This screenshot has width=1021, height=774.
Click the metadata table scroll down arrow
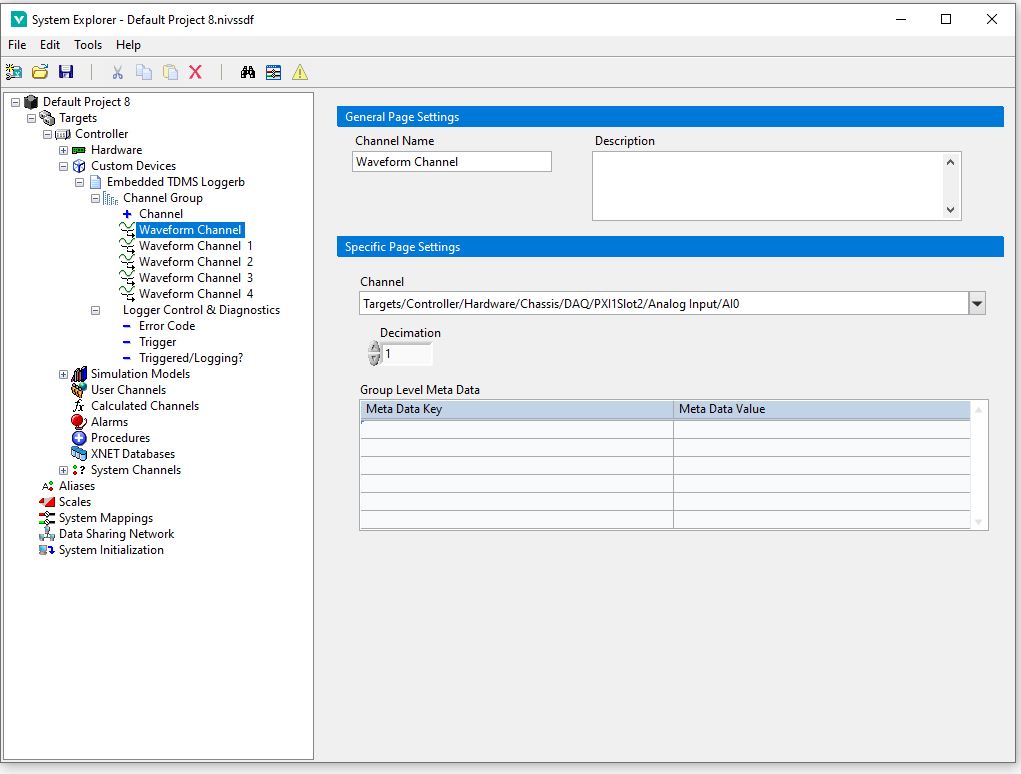[978, 522]
